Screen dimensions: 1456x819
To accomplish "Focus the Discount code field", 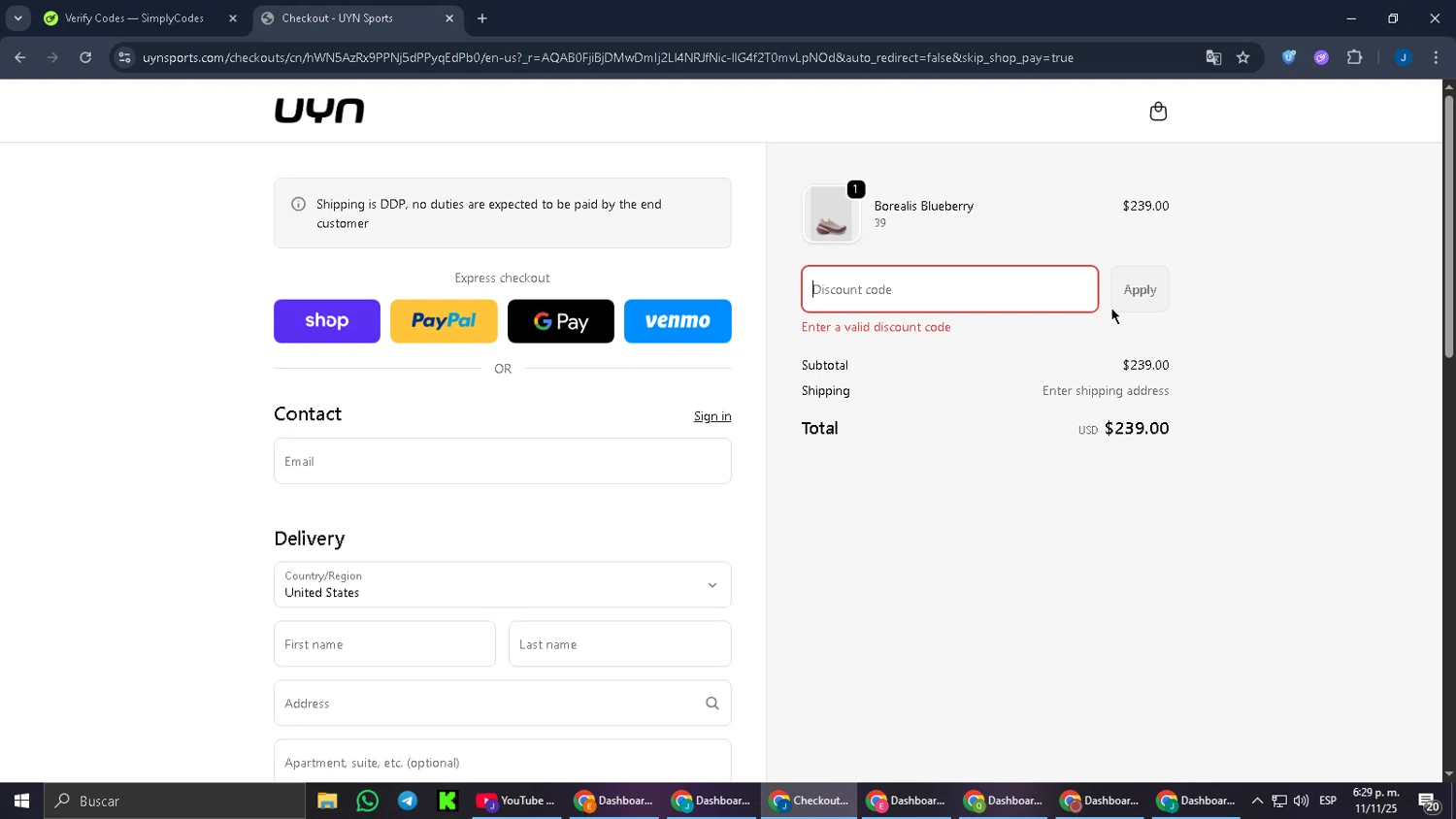I will (950, 289).
